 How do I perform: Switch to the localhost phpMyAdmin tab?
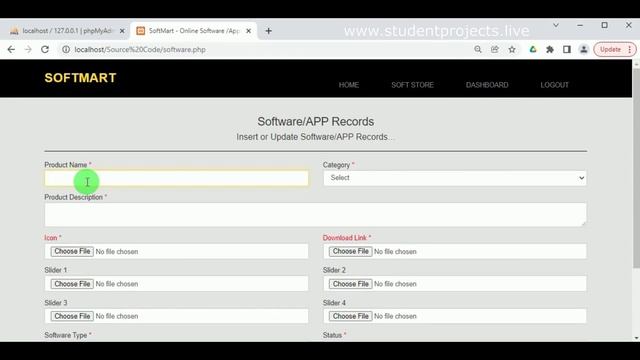[67, 31]
